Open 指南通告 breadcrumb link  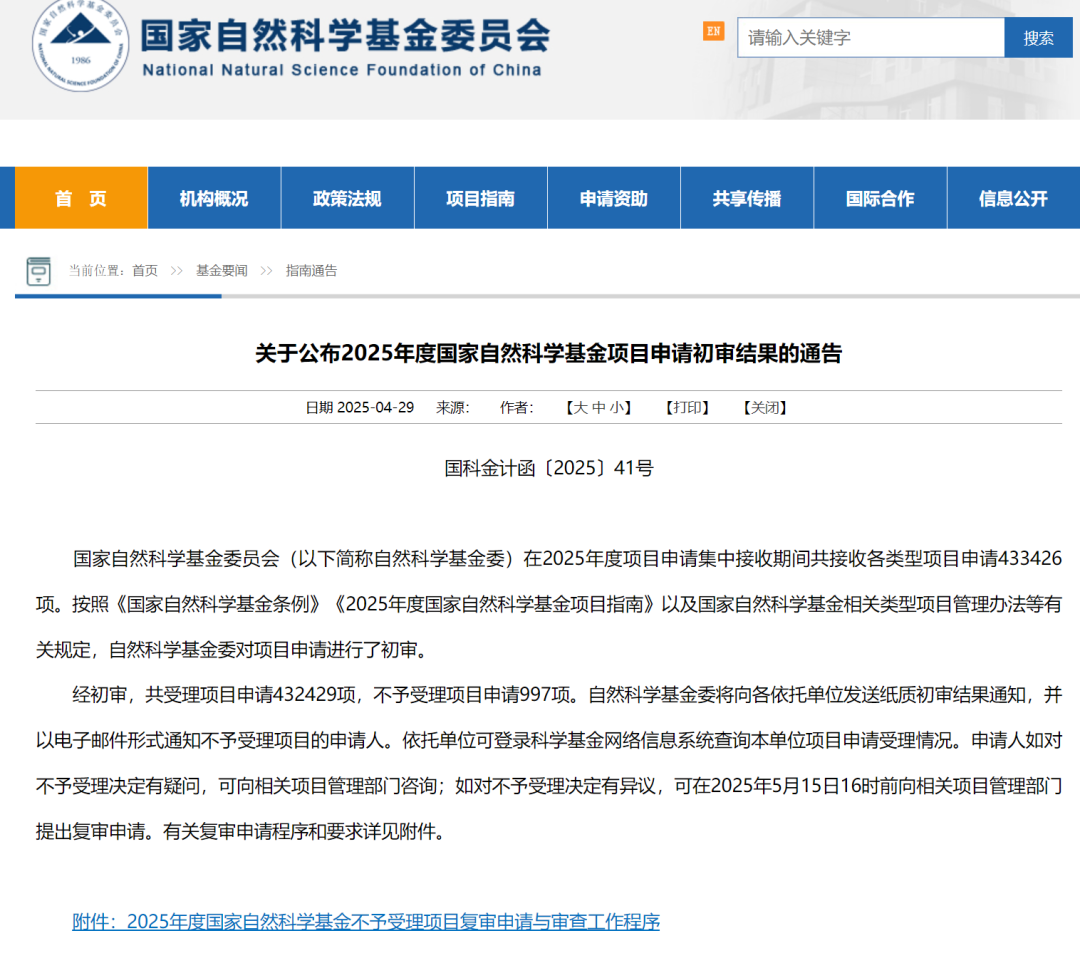click(311, 271)
